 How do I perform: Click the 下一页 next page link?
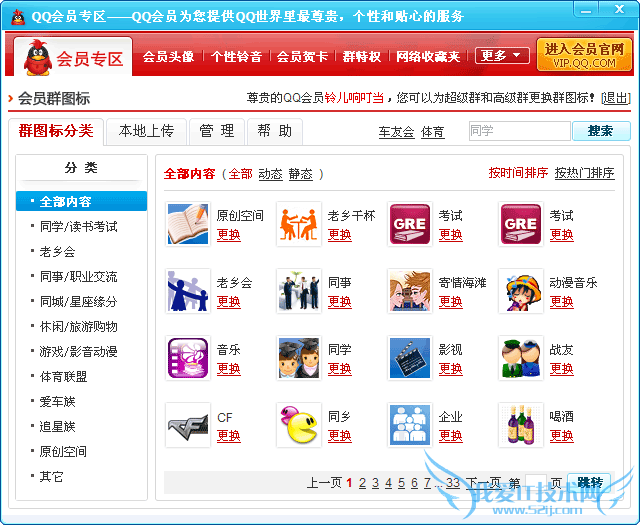[x=484, y=483]
